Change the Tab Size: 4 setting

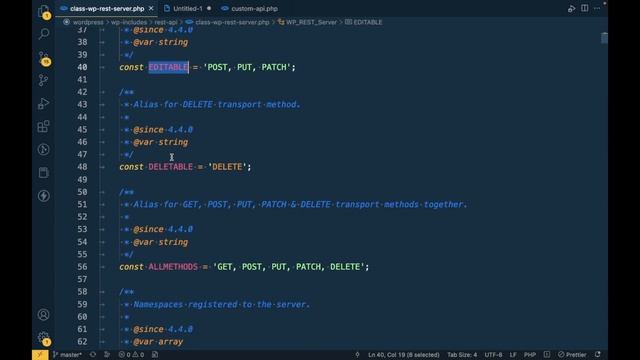tap(462, 355)
